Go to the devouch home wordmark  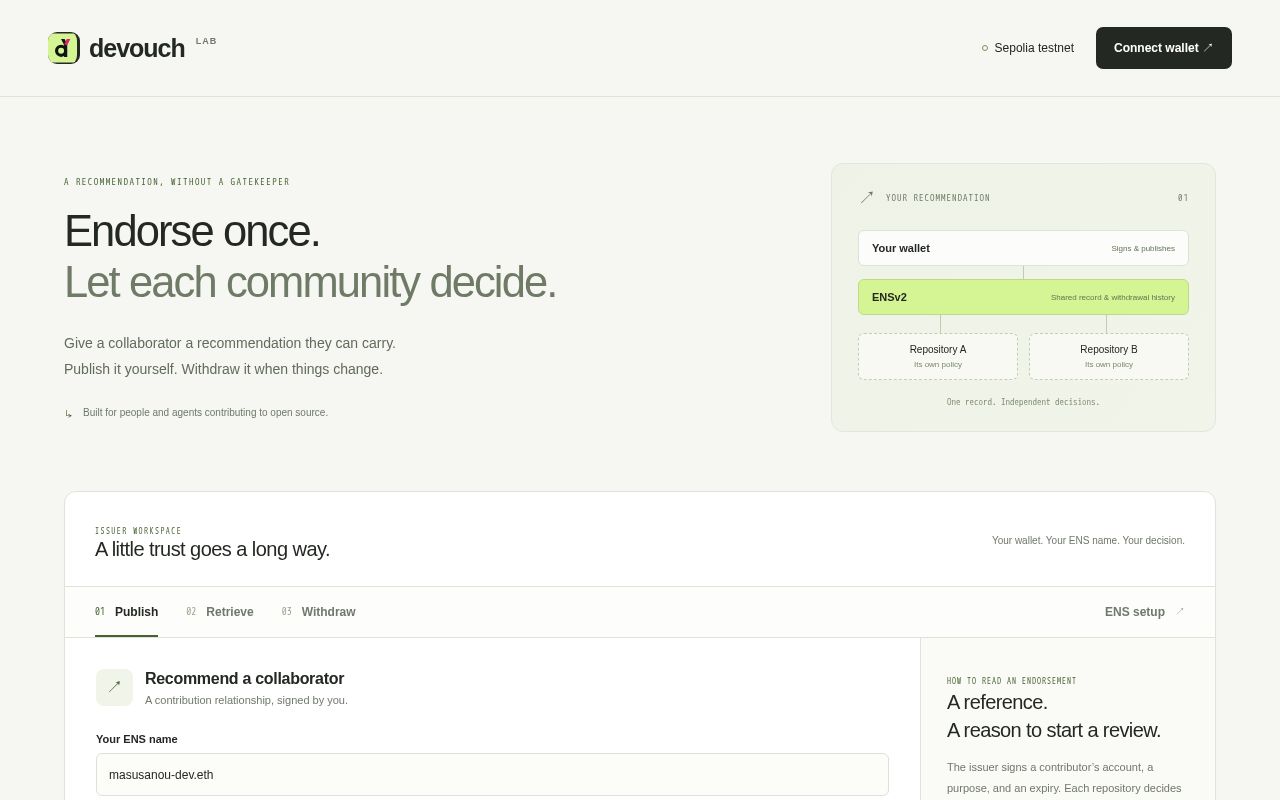[x=137, y=48]
